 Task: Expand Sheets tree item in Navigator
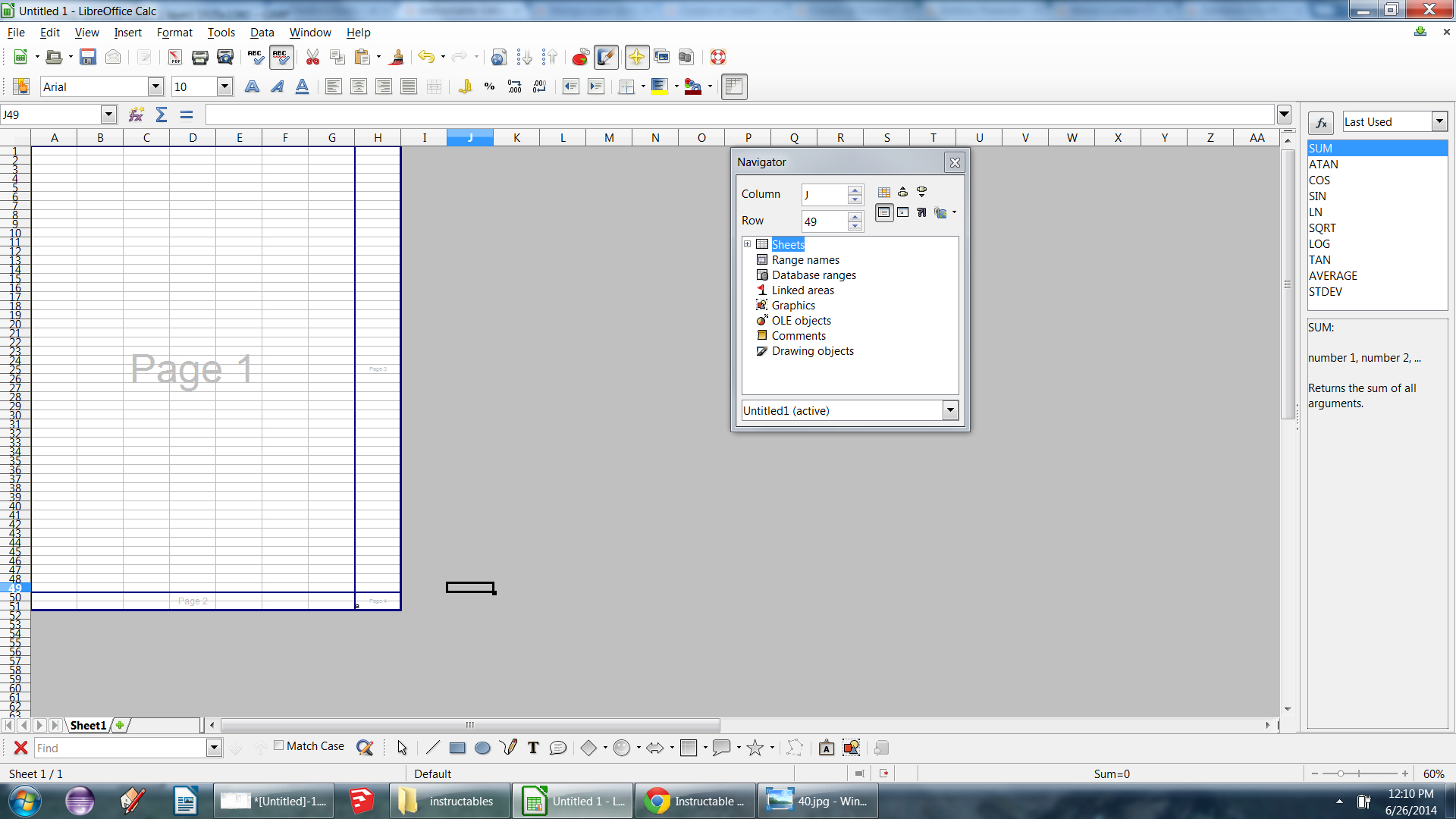click(x=746, y=244)
